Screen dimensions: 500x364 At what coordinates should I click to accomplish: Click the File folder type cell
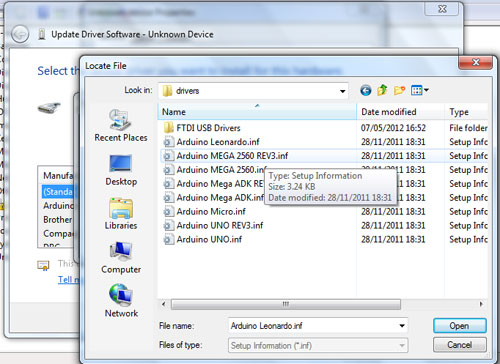point(468,128)
